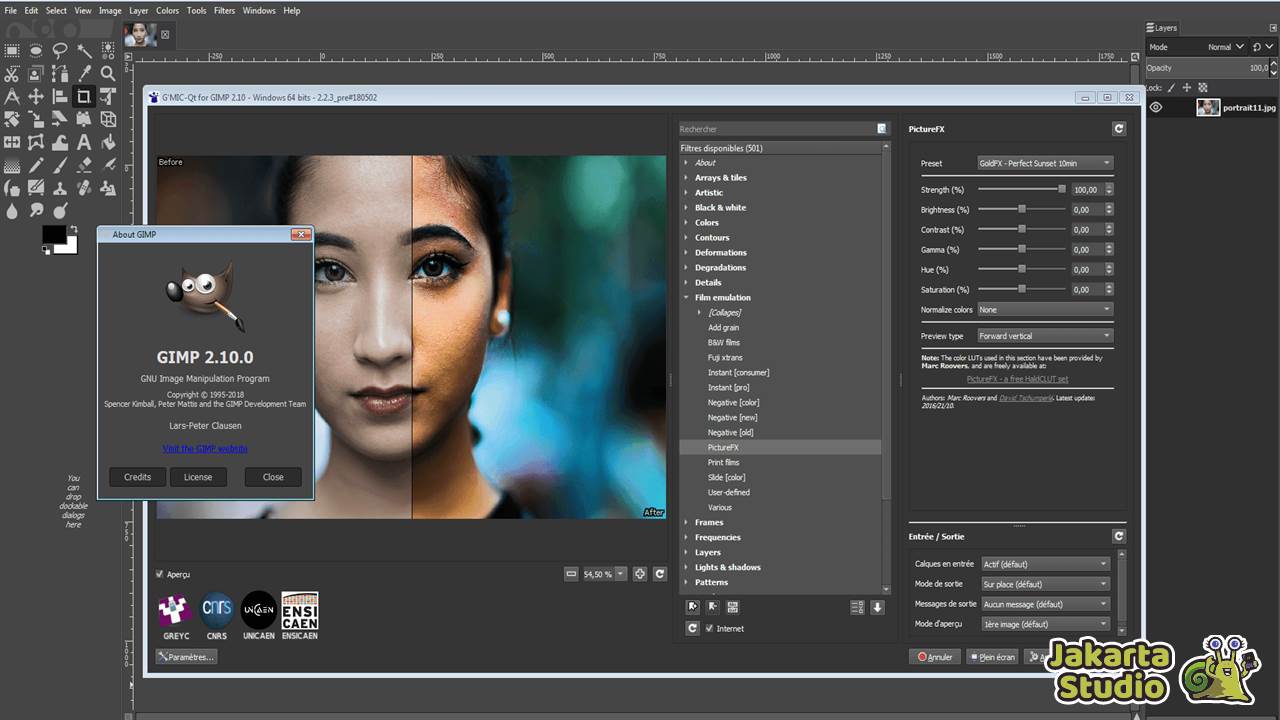Viewport: 1280px width, 720px height.
Task: Open the File menu
Action: click(10, 10)
